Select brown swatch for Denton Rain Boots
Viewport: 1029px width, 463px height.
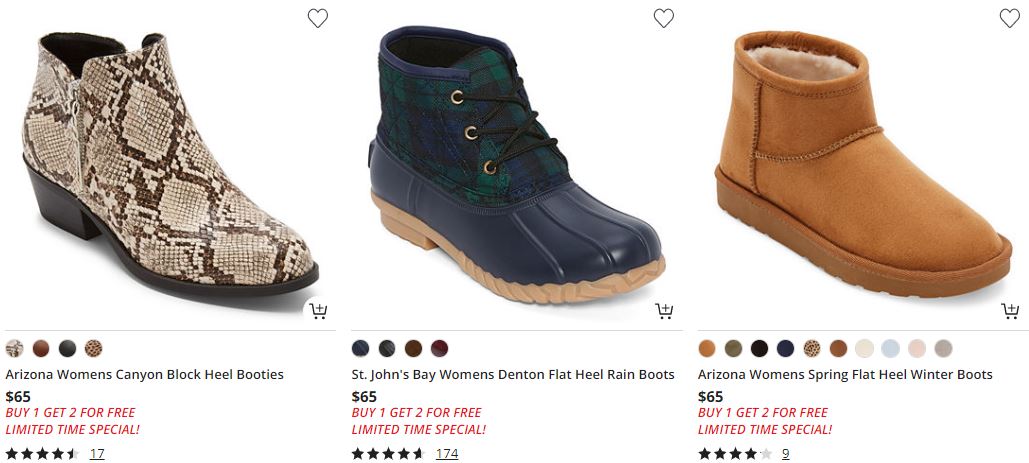(x=414, y=348)
